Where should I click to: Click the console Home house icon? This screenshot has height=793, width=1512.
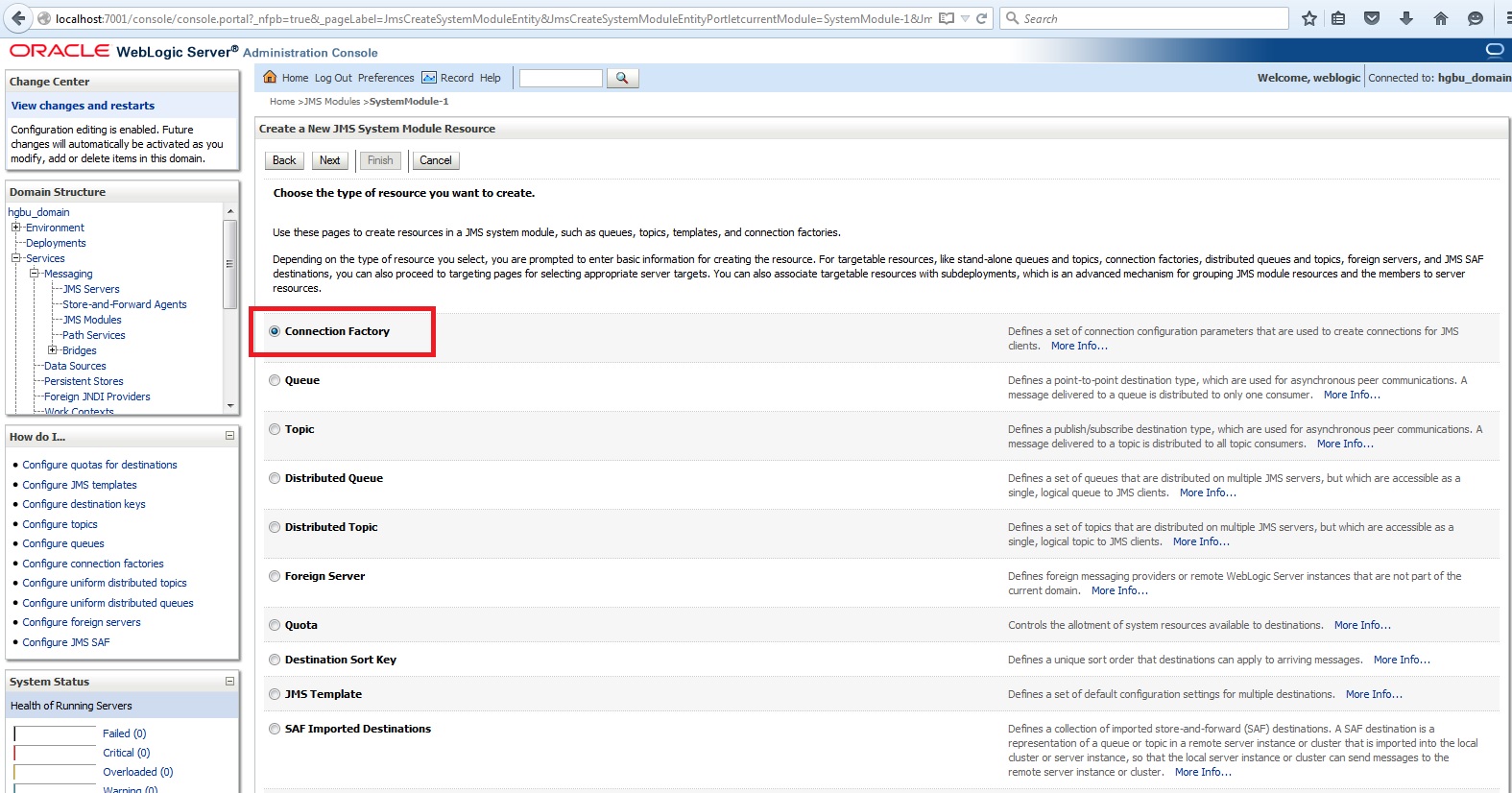[x=270, y=78]
